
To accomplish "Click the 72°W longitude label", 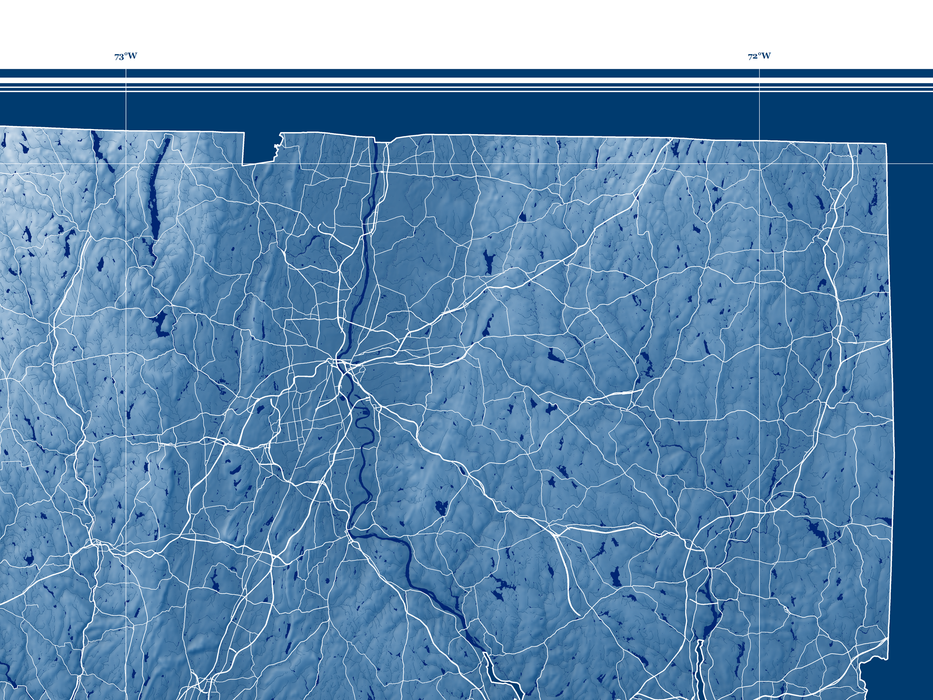I will pyautogui.click(x=759, y=57).
